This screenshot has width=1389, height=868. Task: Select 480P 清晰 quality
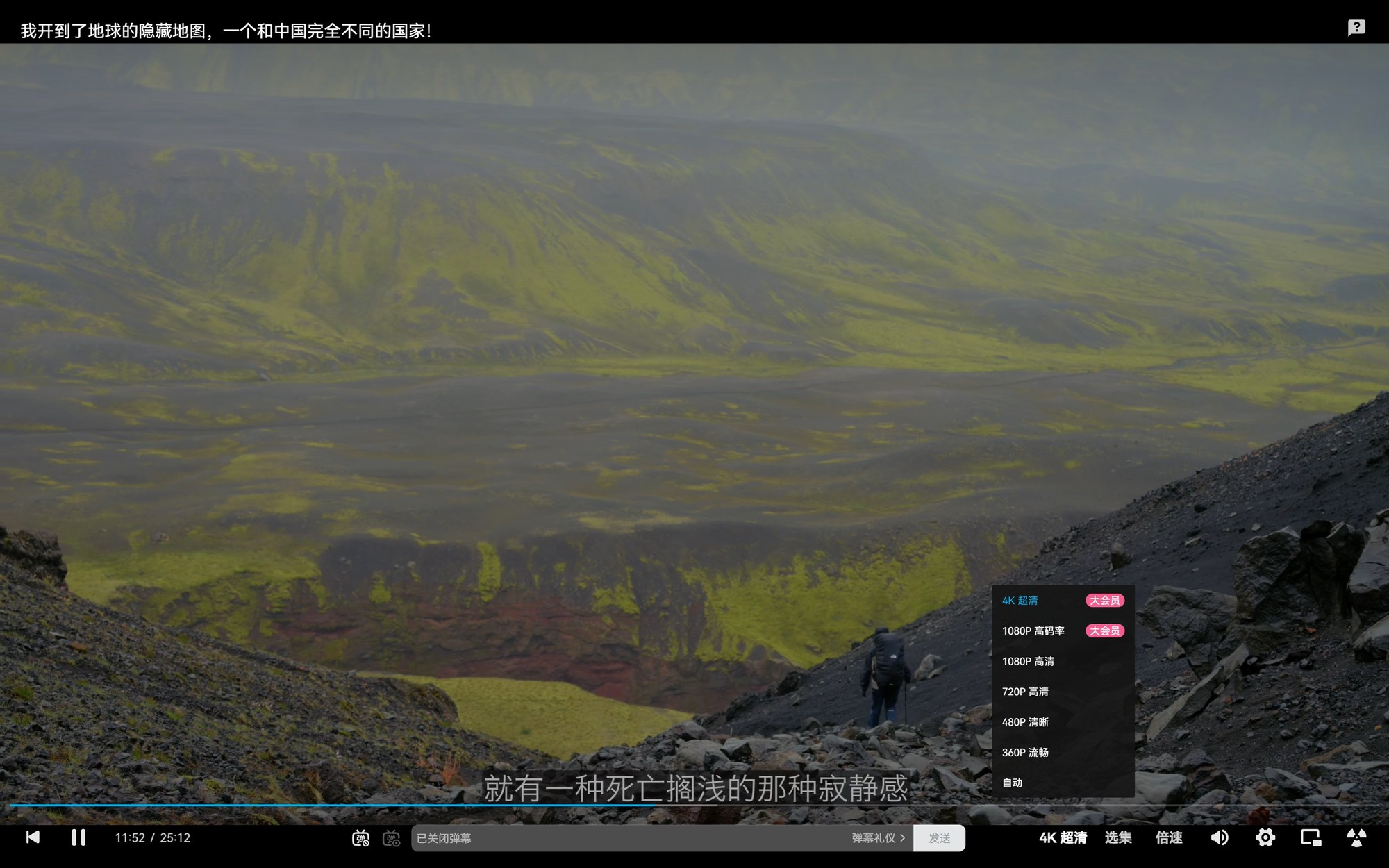1025,722
